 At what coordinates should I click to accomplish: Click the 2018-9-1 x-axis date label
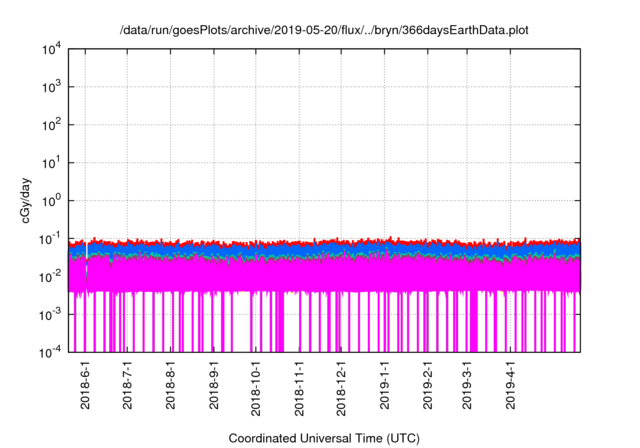[x=213, y=385]
